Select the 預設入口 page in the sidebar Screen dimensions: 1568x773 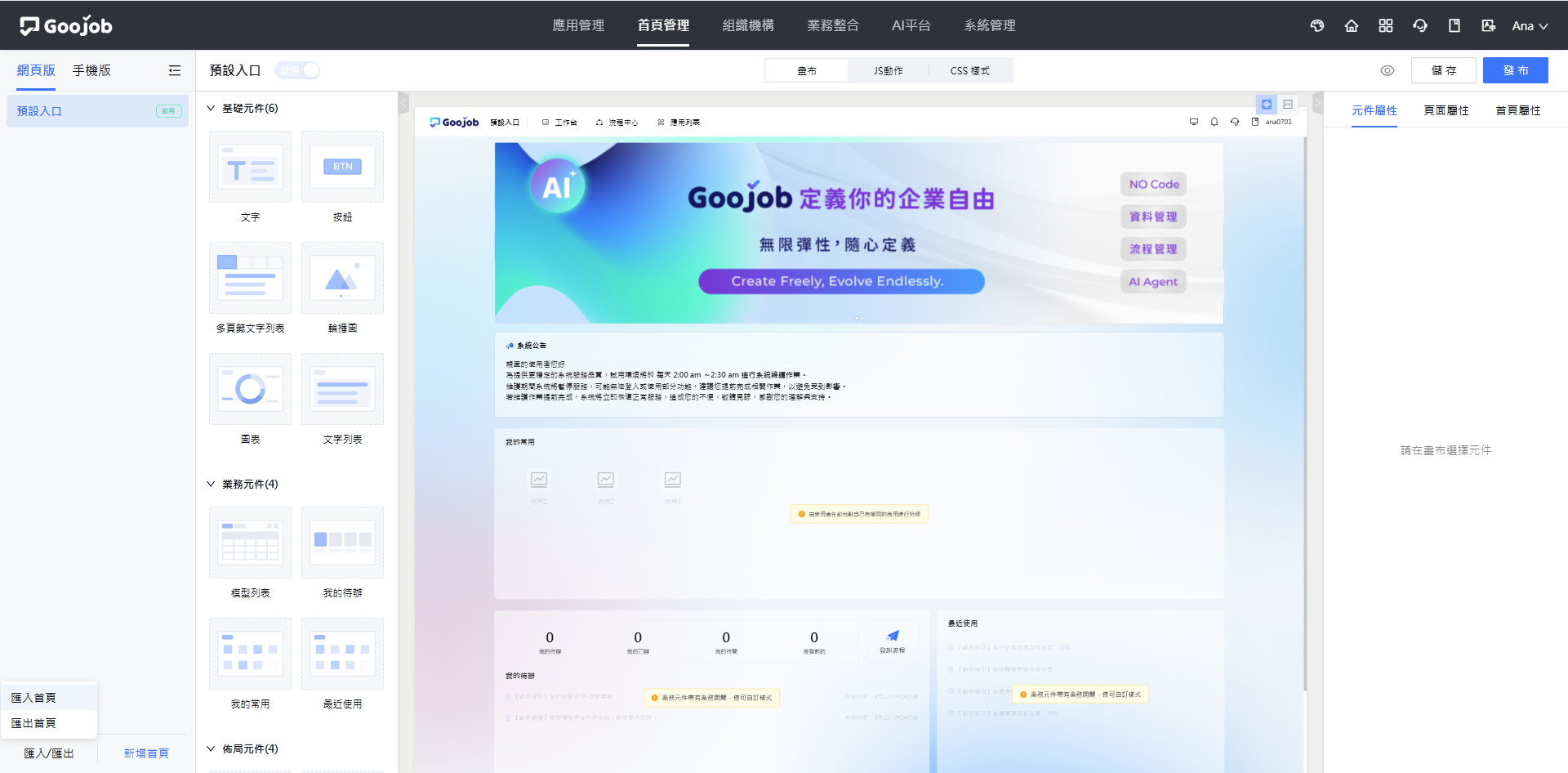tap(97, 111)
